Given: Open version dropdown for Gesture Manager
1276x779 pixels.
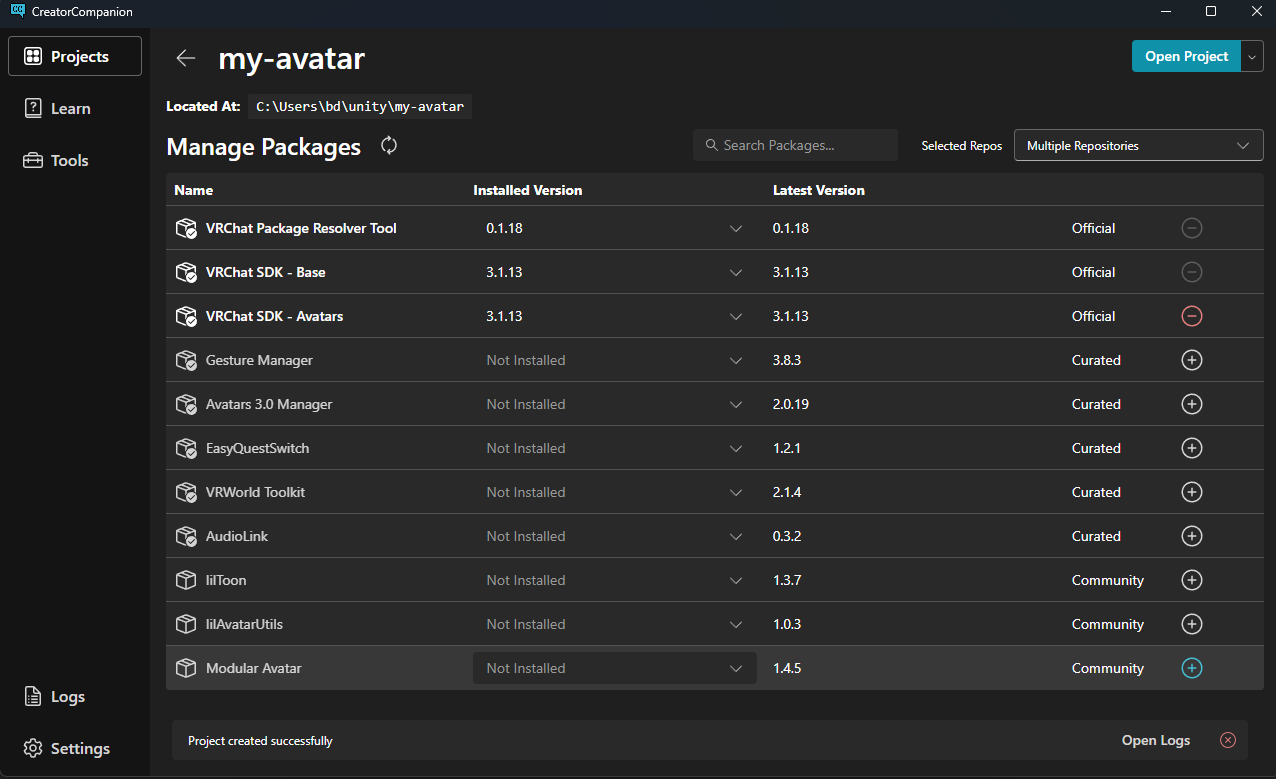Looking at the screenshot, I should pyautogui.click(x=614, y=360).
